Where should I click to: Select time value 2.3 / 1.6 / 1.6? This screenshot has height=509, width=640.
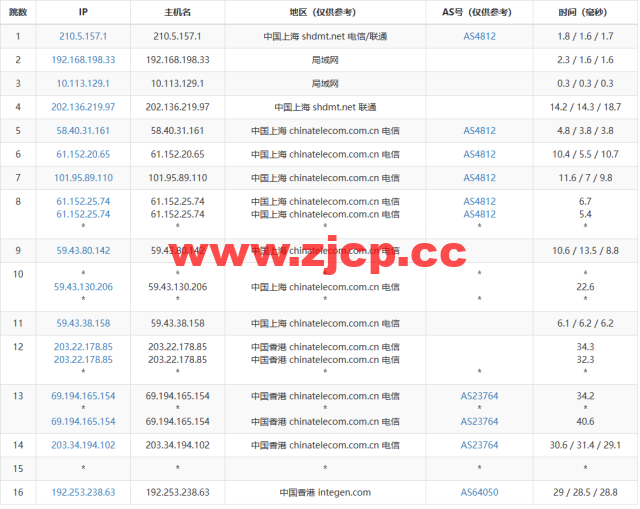coord(585,60)
